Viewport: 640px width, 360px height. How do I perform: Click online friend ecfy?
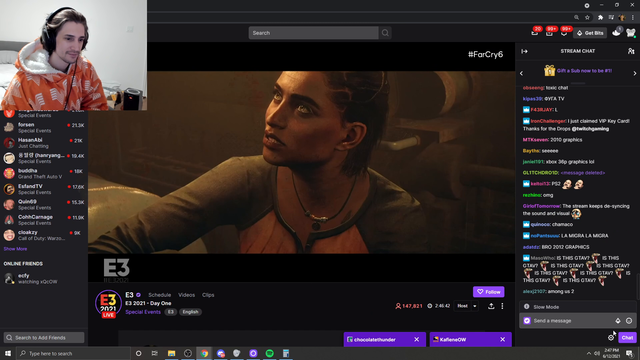[x=44, y=278]
